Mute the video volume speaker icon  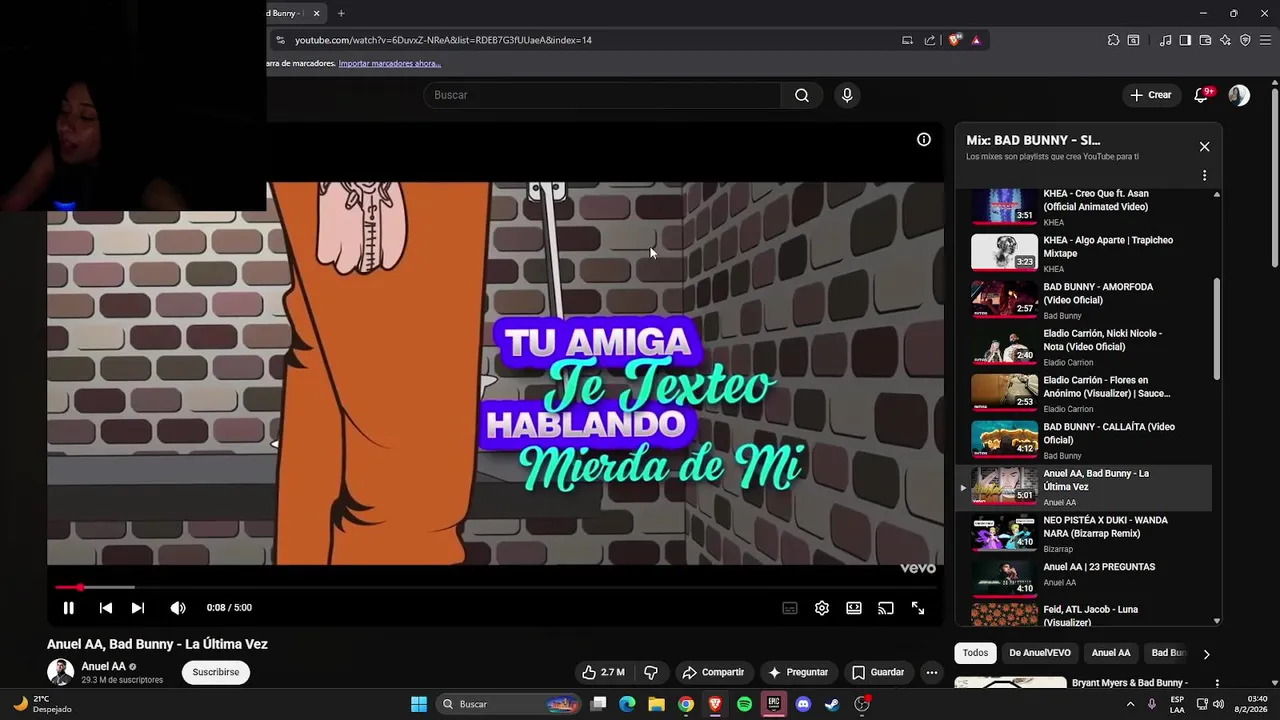click(x=178, y=608)
